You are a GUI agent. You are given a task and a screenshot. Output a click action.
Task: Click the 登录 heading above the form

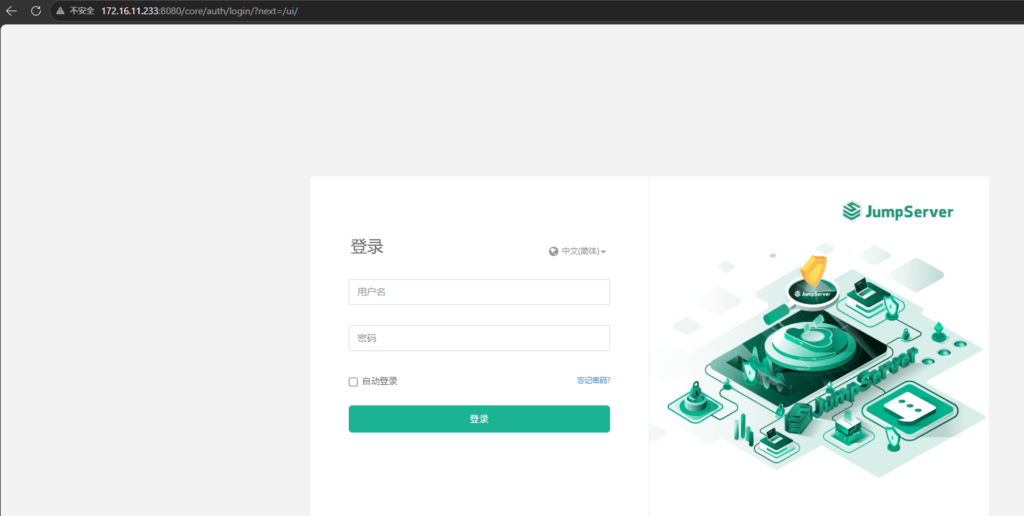[x=366, y=246]
